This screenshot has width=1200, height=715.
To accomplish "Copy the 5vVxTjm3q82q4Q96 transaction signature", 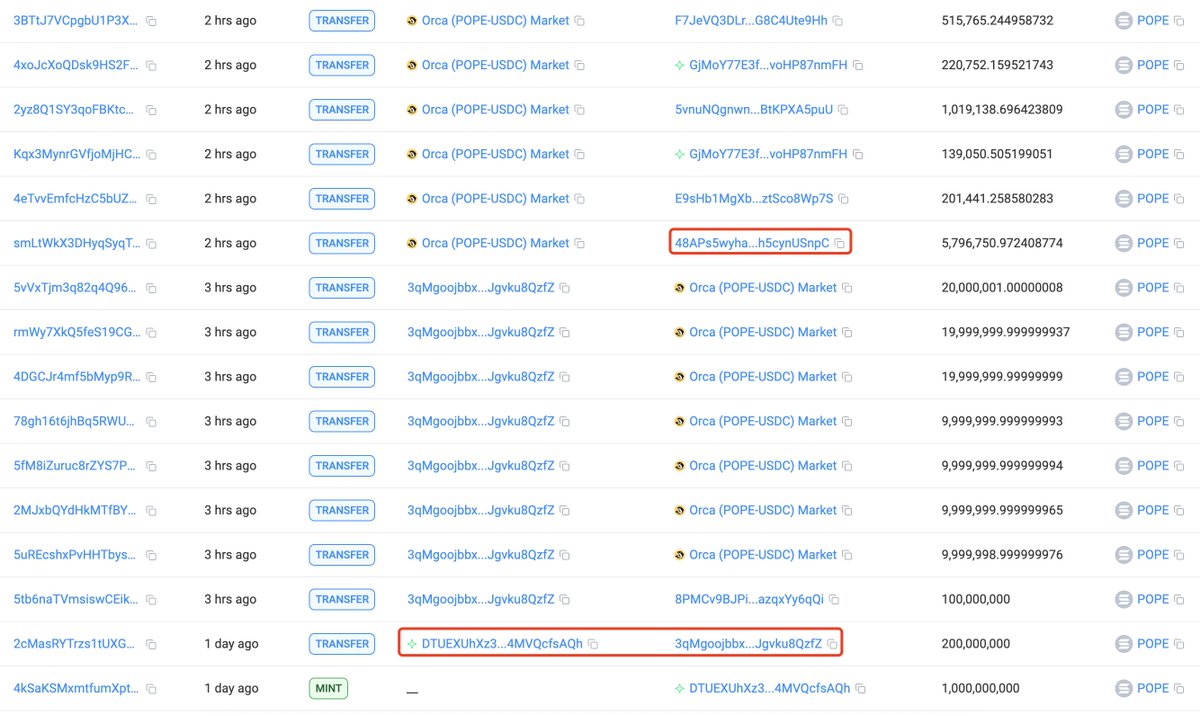I will (151, 288).
